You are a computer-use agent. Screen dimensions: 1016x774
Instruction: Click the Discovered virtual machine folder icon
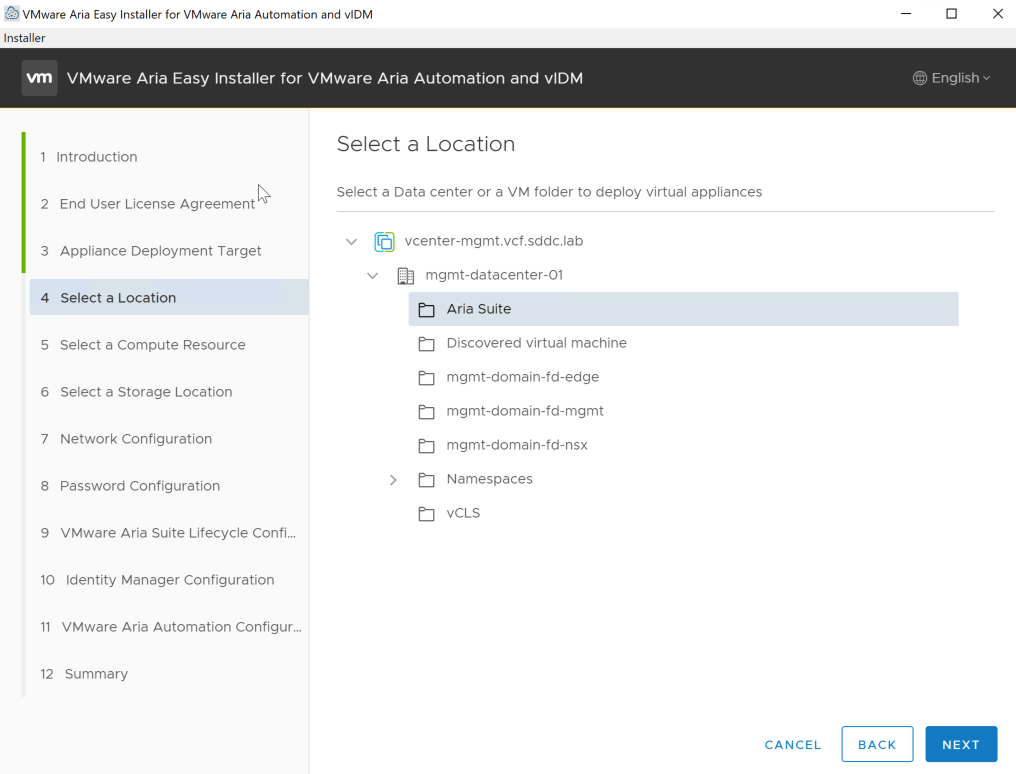tap(427, 344)
